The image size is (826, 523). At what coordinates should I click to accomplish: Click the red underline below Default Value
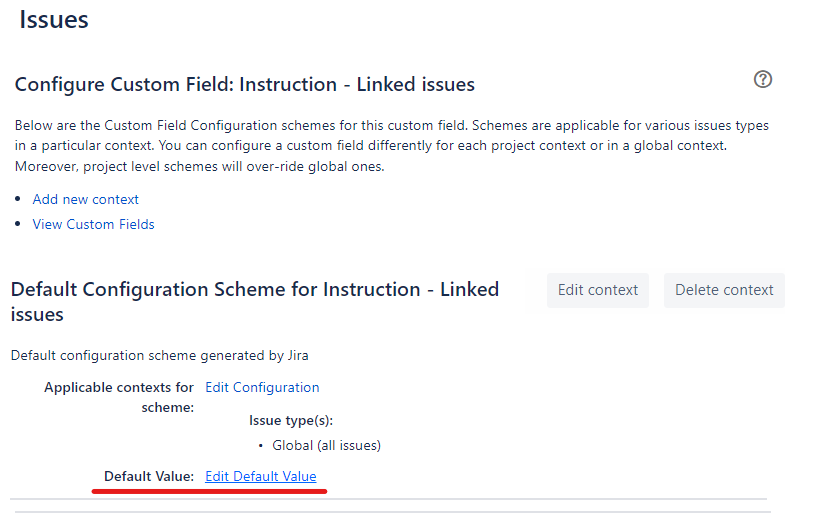click(210, 491)
